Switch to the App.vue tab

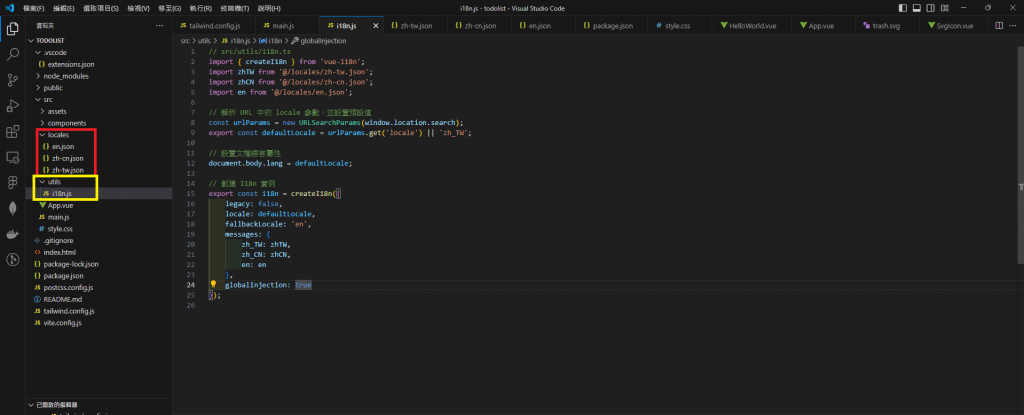coord(824,26)
